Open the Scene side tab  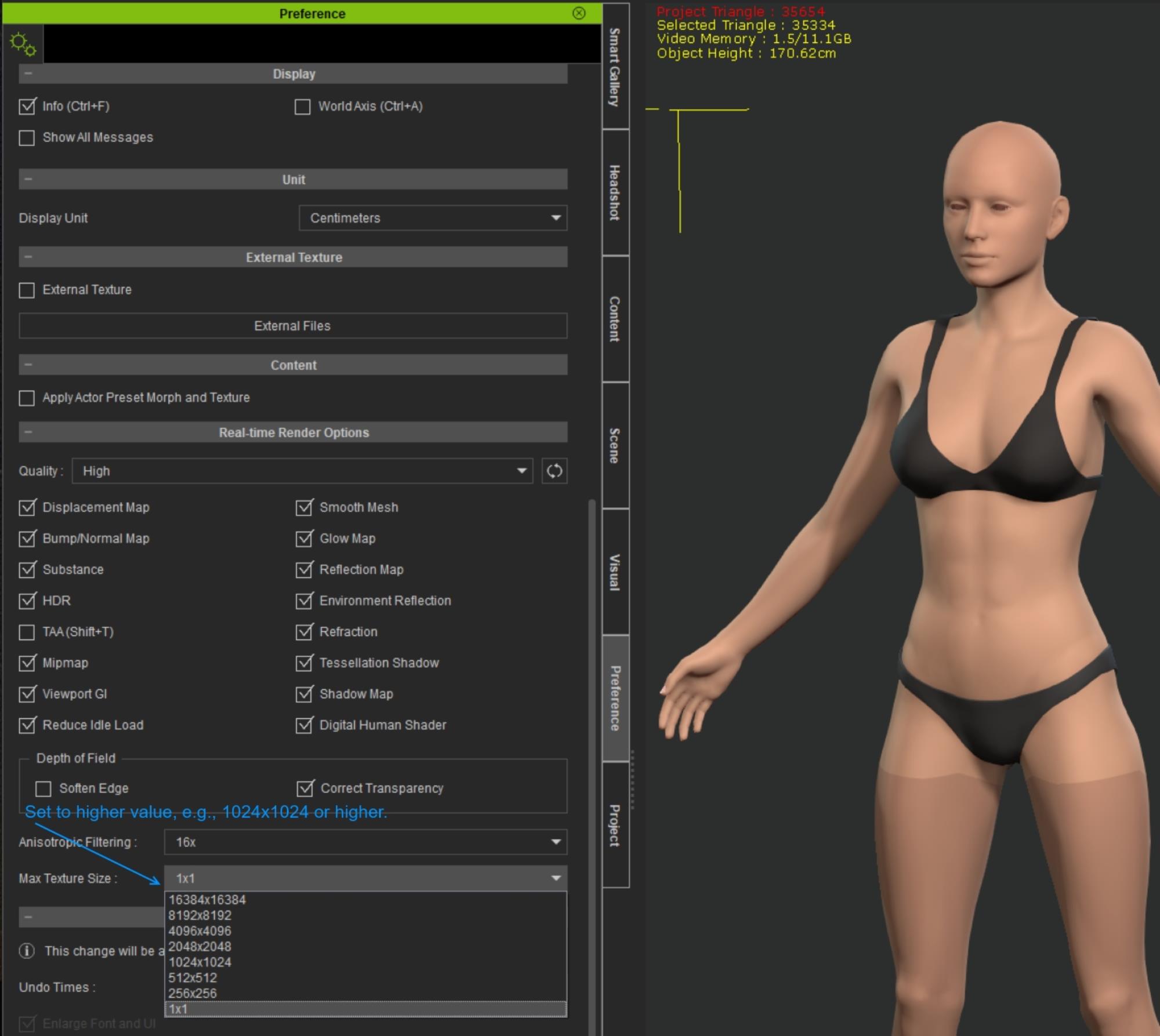(615, 445)
